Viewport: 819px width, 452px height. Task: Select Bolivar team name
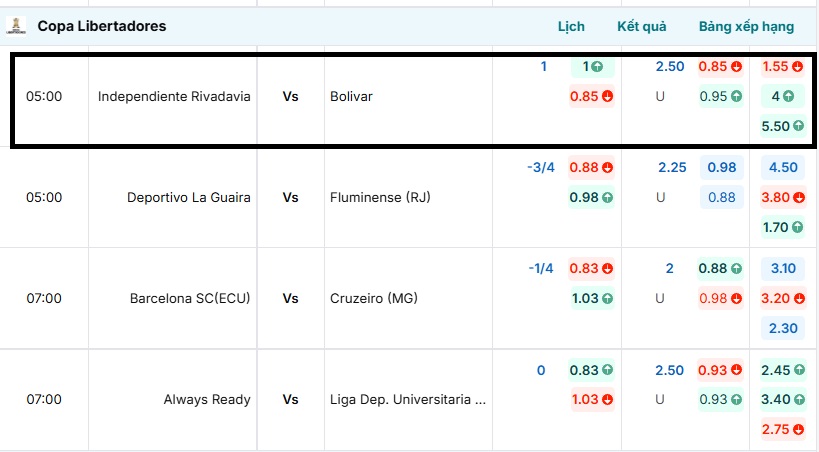(x=351, y=97)
